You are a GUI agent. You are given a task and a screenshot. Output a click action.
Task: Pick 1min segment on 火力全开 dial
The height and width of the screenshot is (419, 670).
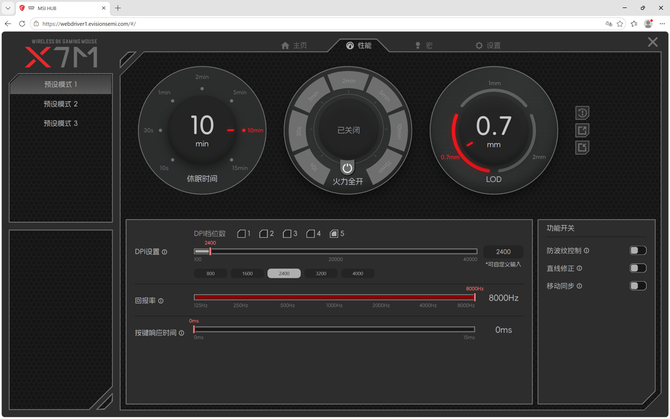pos(313,96)
